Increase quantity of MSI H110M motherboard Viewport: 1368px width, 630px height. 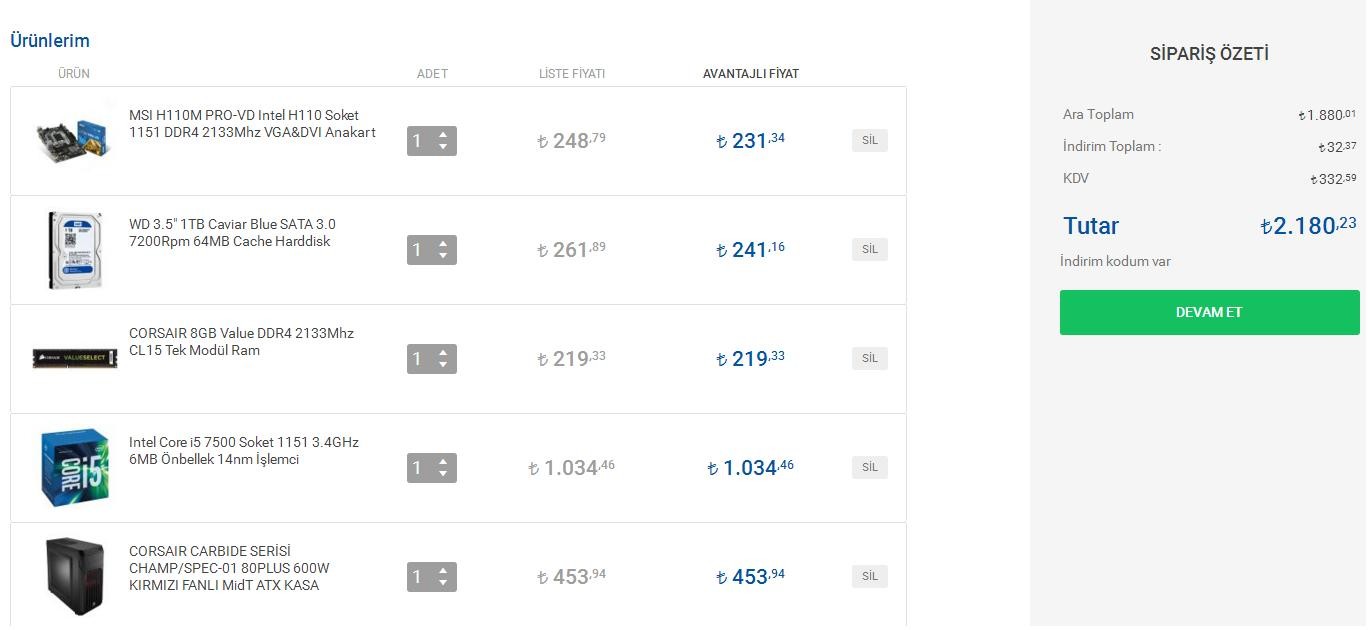(x=443, y=134)
